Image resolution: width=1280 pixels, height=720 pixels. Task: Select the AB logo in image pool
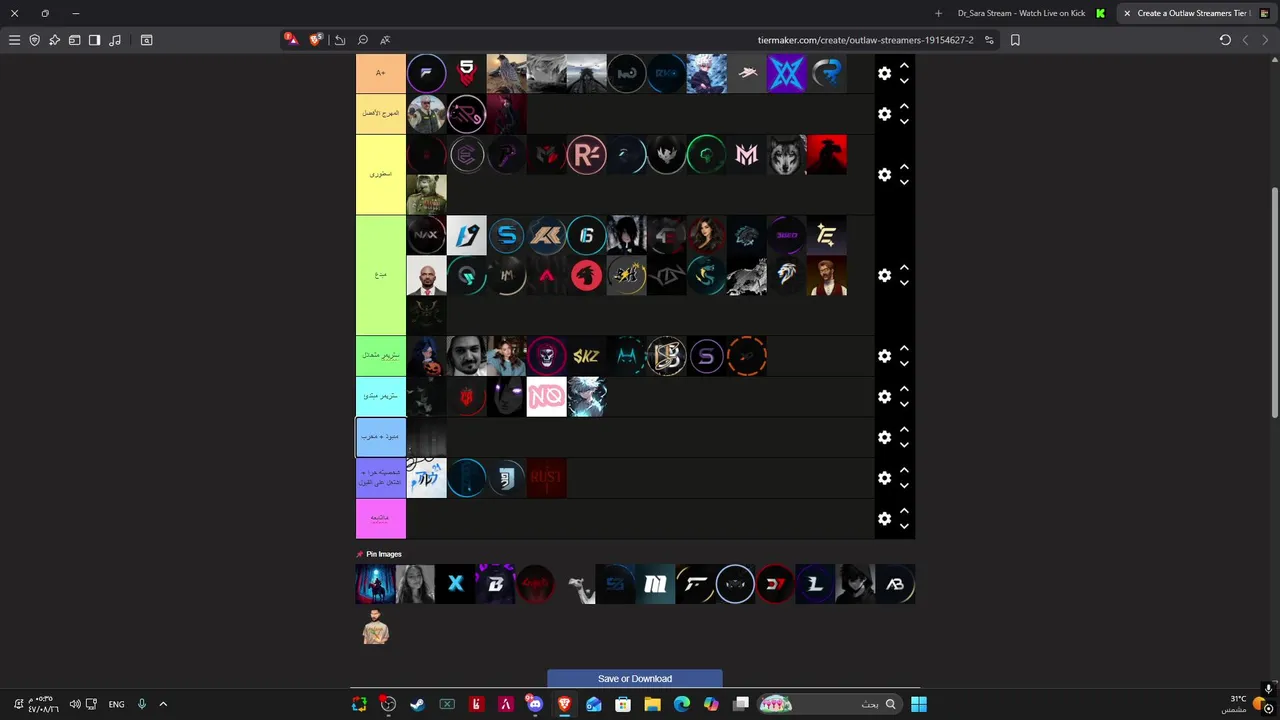pos(895,584)
